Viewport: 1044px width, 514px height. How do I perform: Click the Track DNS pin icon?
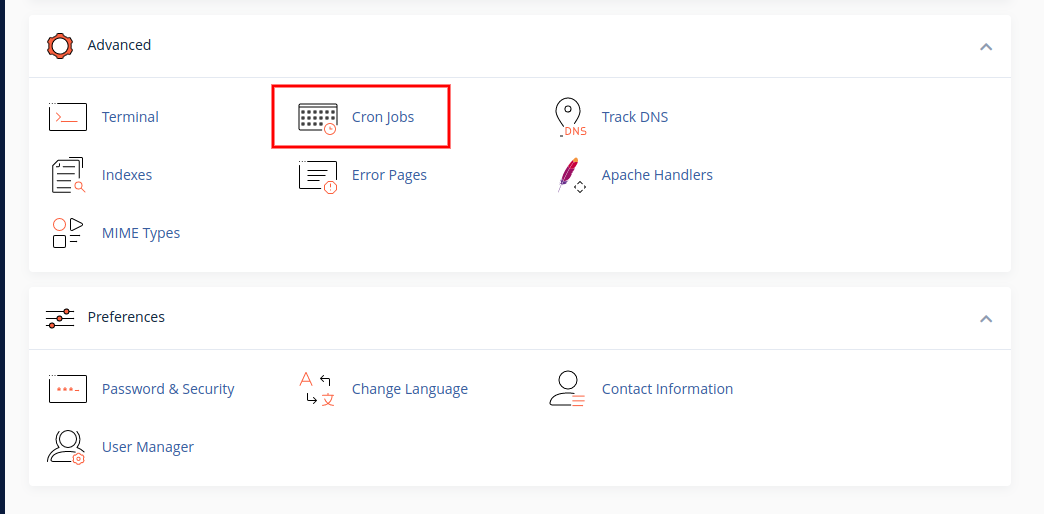(568, 117)
